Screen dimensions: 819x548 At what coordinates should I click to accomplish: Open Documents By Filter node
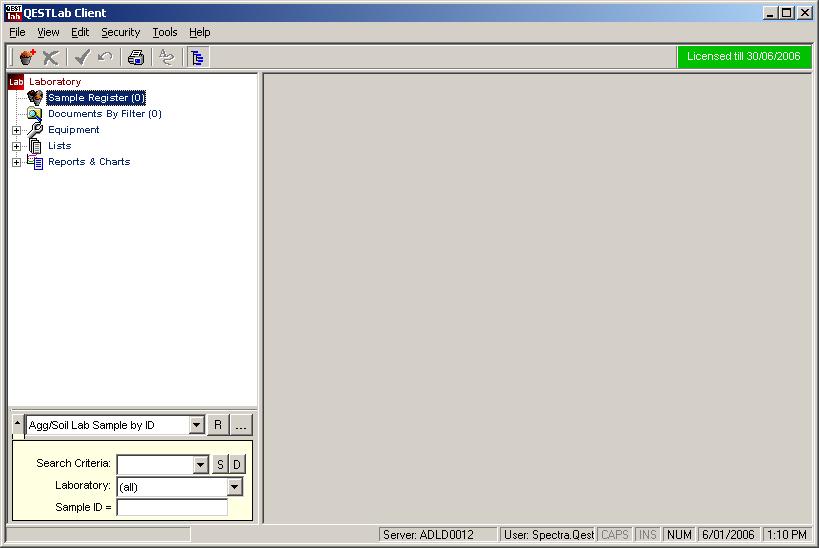tap(104, 114)
